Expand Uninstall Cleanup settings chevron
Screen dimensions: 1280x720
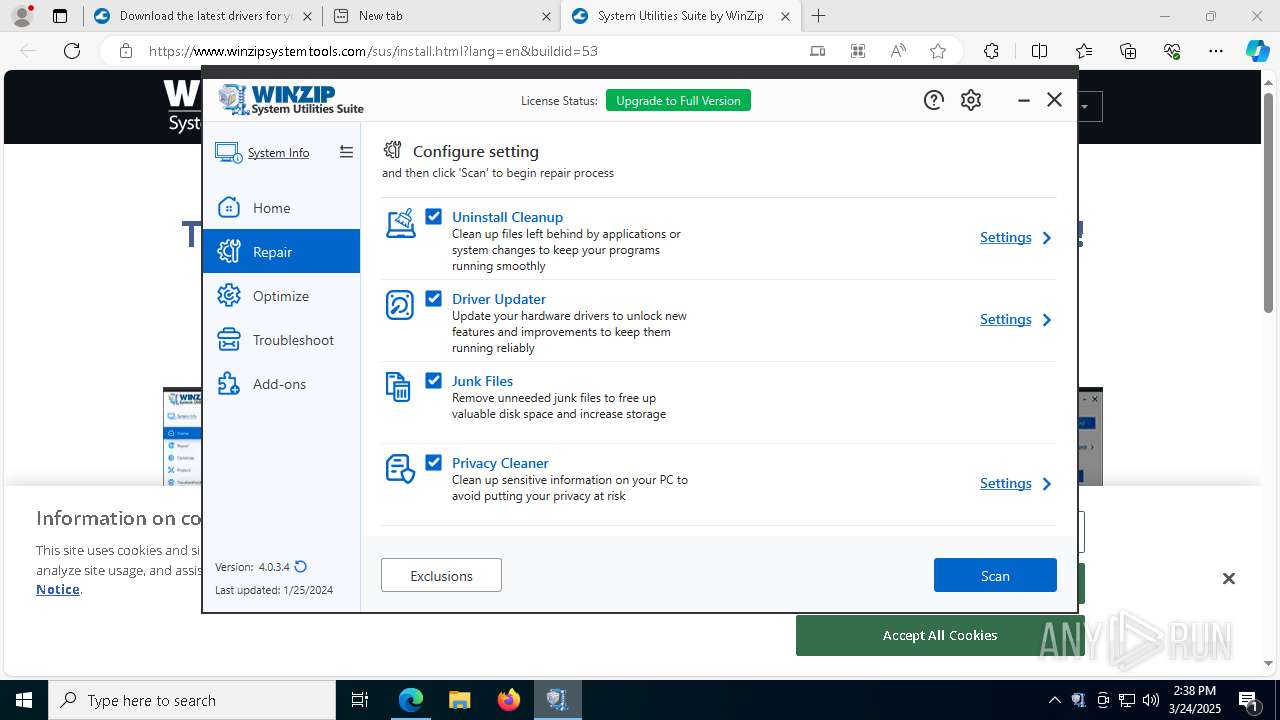tap(1047, 238)
